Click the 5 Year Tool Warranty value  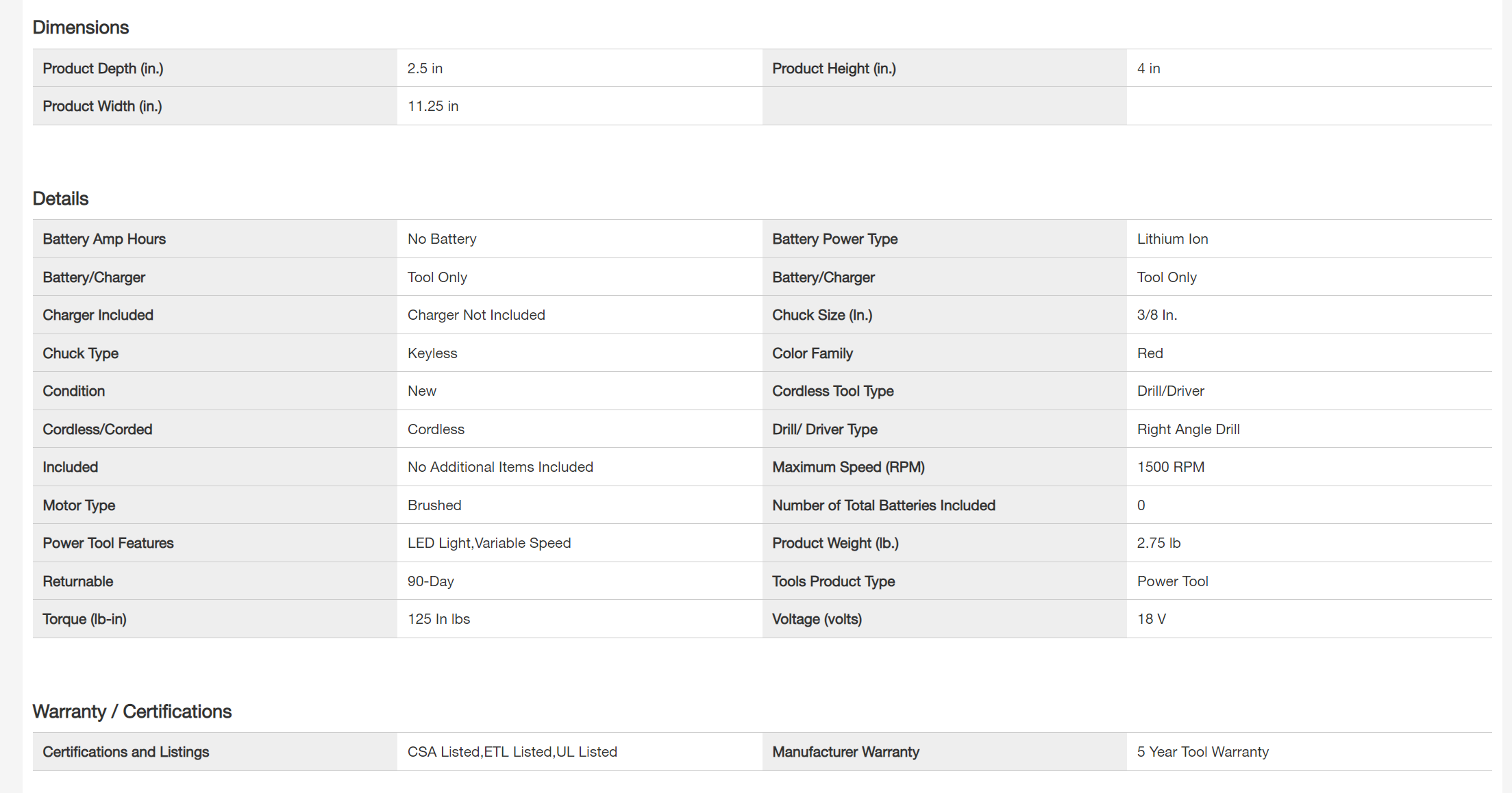1202,752
